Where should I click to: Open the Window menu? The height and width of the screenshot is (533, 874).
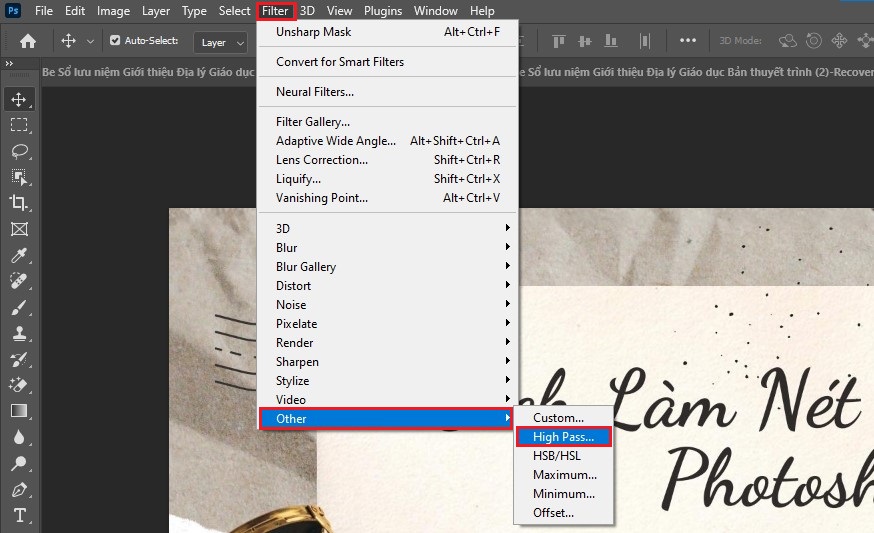[435, 11]
